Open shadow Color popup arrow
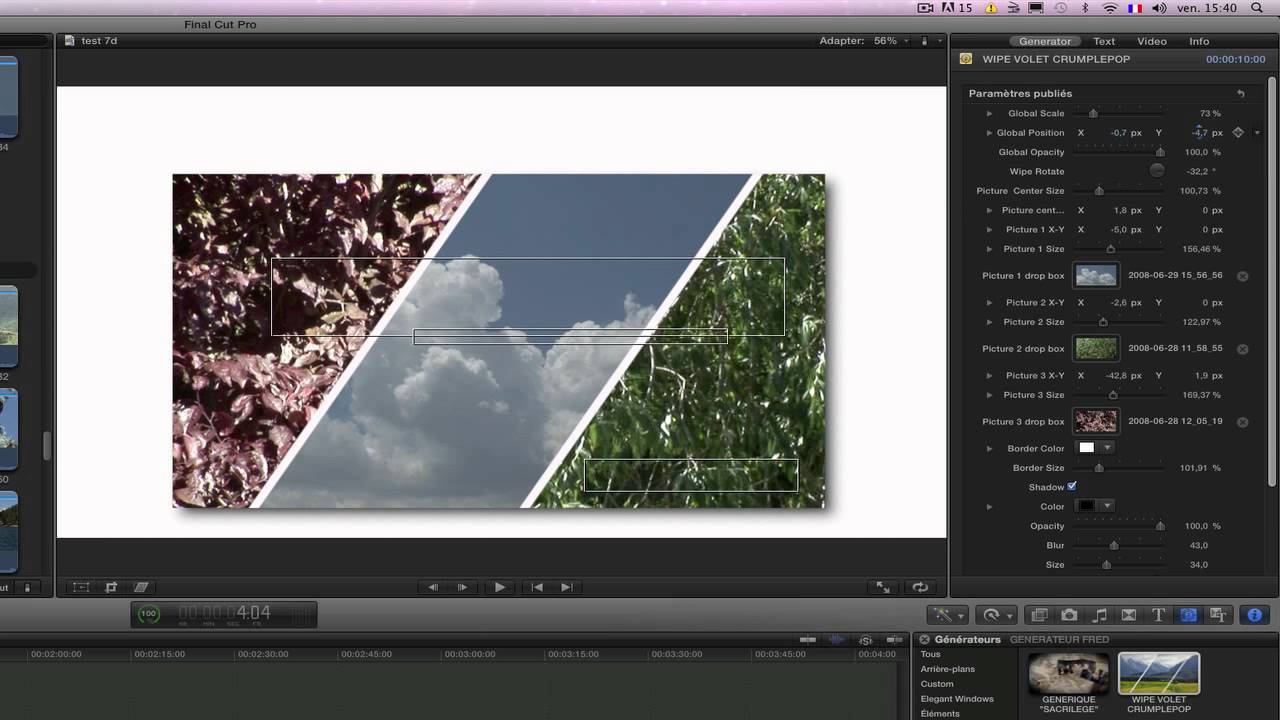This screenshot has width=1280, height=720. pyautogui.click(x=1108, y=506)
